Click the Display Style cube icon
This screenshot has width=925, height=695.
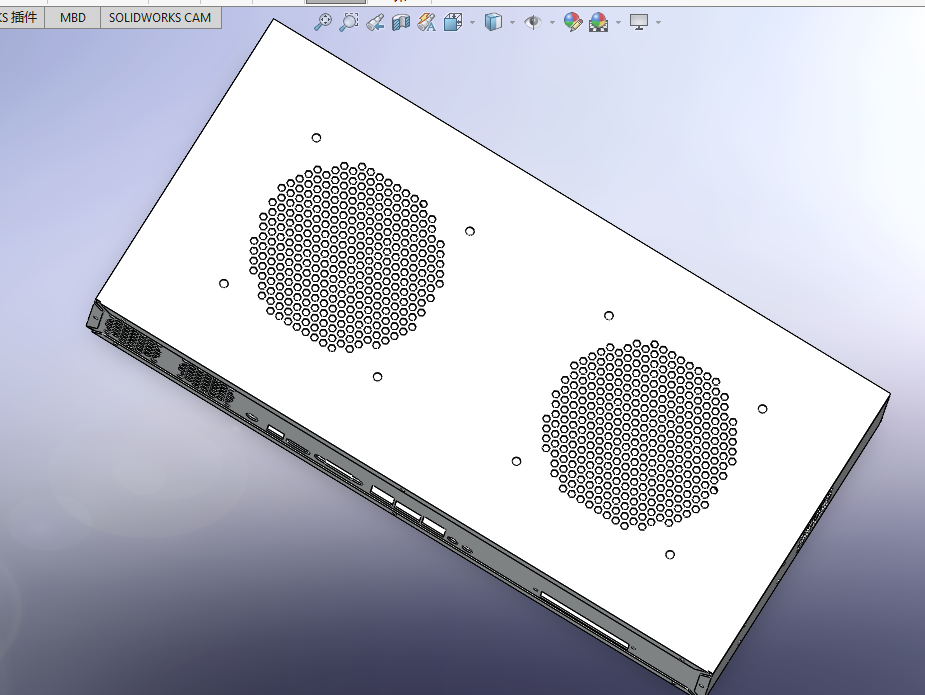pyautogui.click(x=493, y=22)
